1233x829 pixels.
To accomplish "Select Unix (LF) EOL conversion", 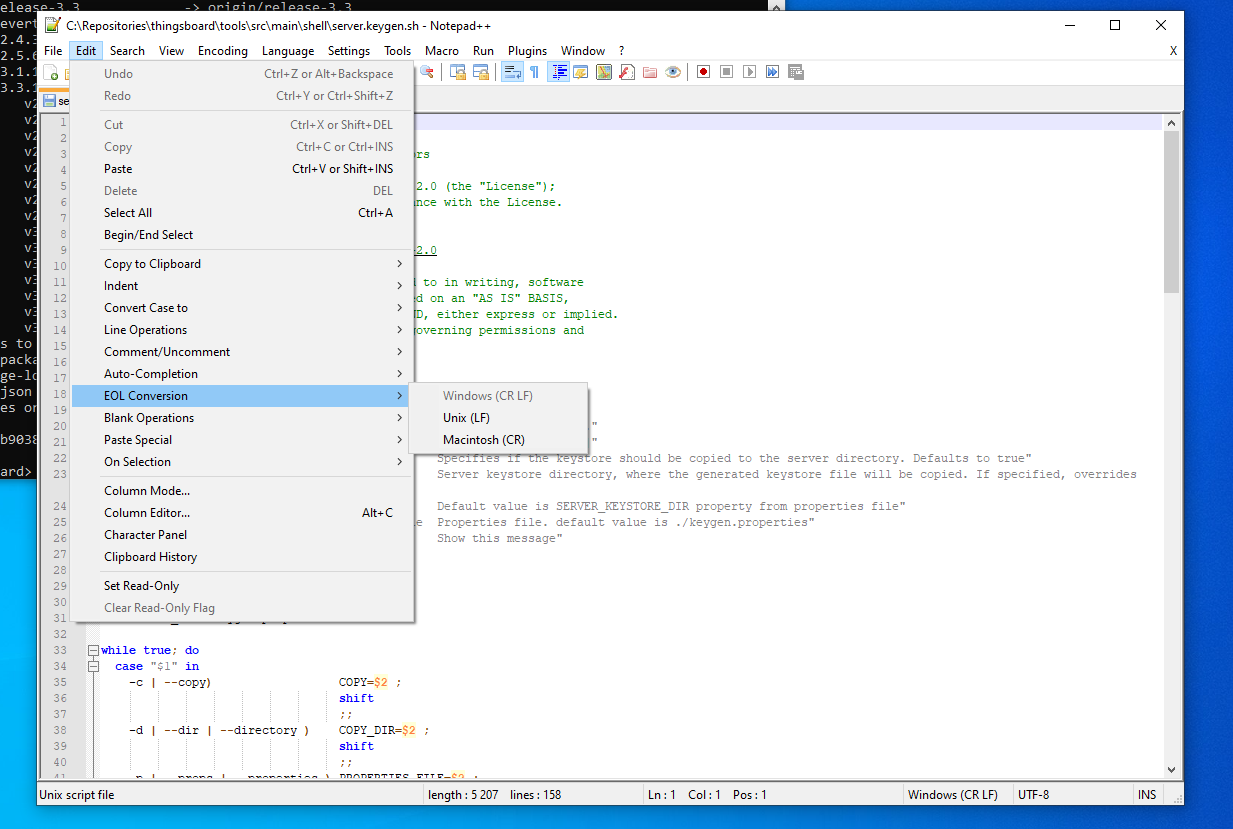I will 498,418.
